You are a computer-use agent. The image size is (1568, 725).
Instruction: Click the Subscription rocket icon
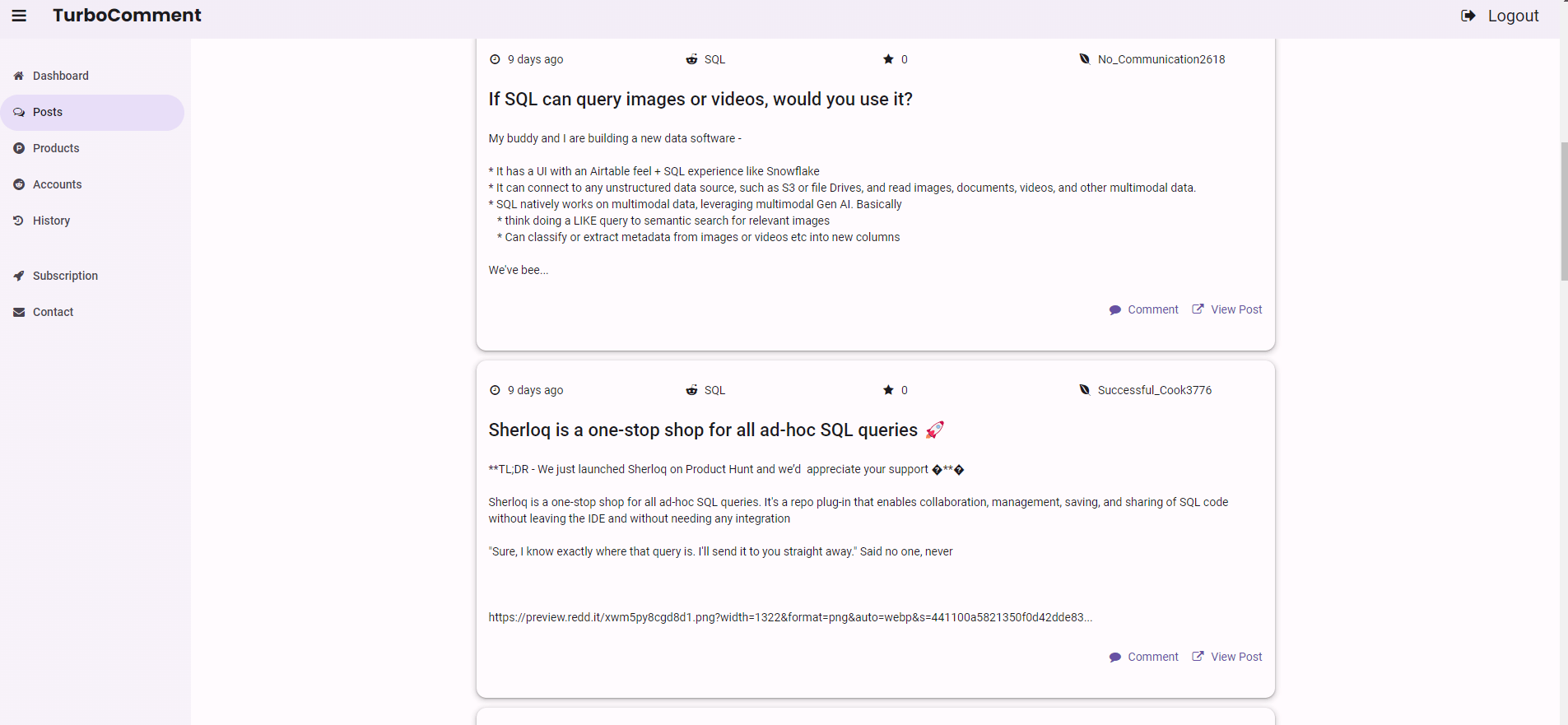tap(19, 276)
